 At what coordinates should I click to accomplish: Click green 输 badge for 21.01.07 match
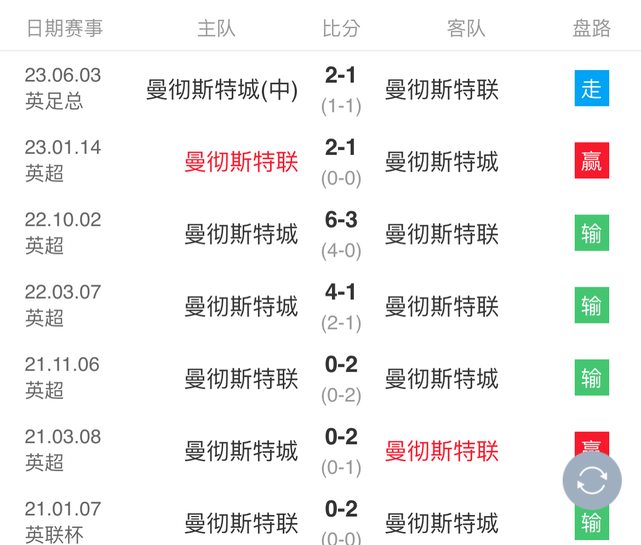[591, 522]
